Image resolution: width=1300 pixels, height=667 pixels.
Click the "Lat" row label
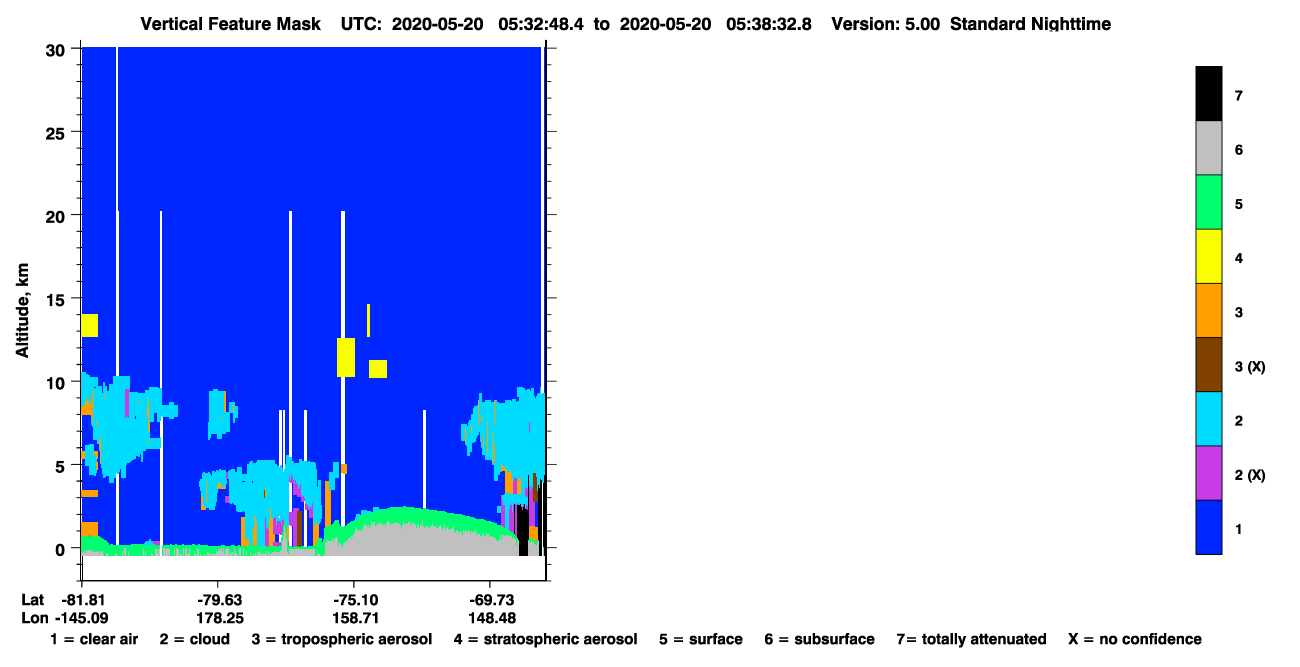coord(33,599)
